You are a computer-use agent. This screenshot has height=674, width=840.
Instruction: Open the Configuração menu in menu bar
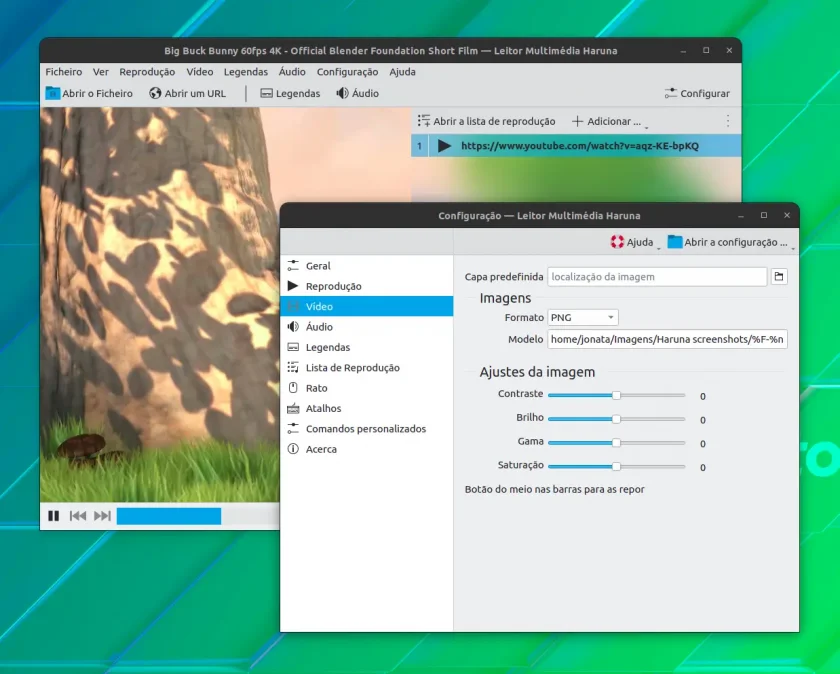(347, 72)
